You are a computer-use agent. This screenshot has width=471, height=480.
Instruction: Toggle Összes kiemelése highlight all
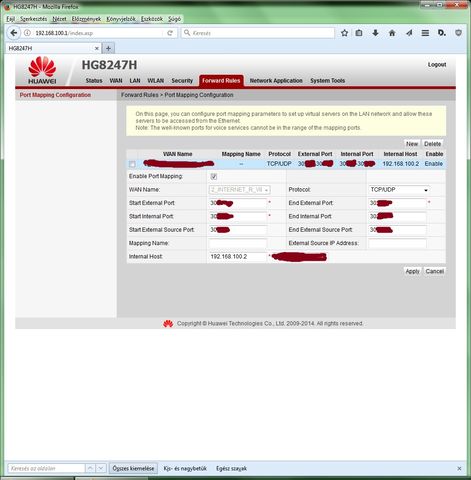133,468
